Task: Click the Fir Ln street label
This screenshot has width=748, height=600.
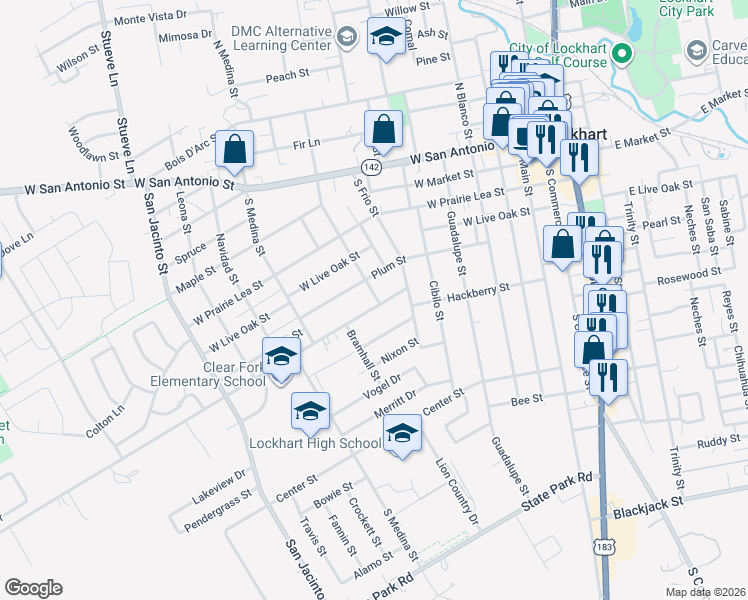Action: (306, 144)
